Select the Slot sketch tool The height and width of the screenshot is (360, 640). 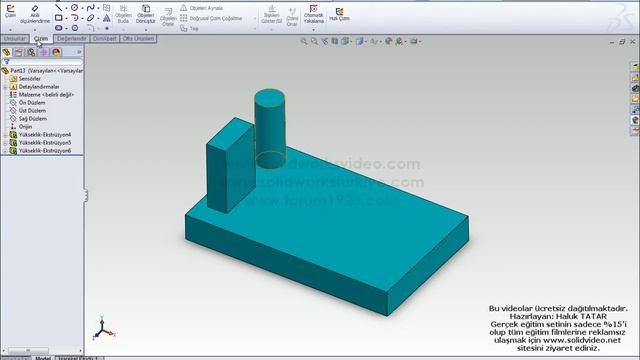click(x=59, y=28)
